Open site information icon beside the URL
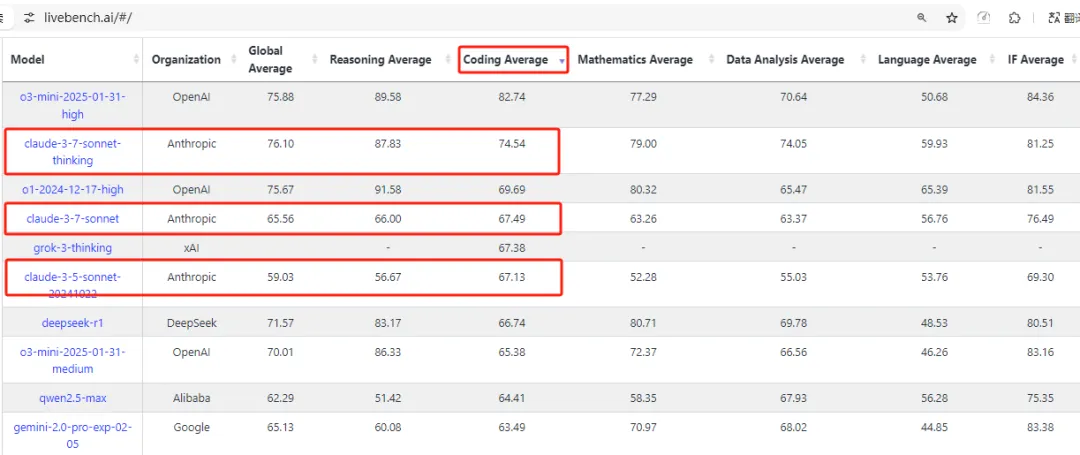Screen dimensions: 1080x455 coord(28,17)
